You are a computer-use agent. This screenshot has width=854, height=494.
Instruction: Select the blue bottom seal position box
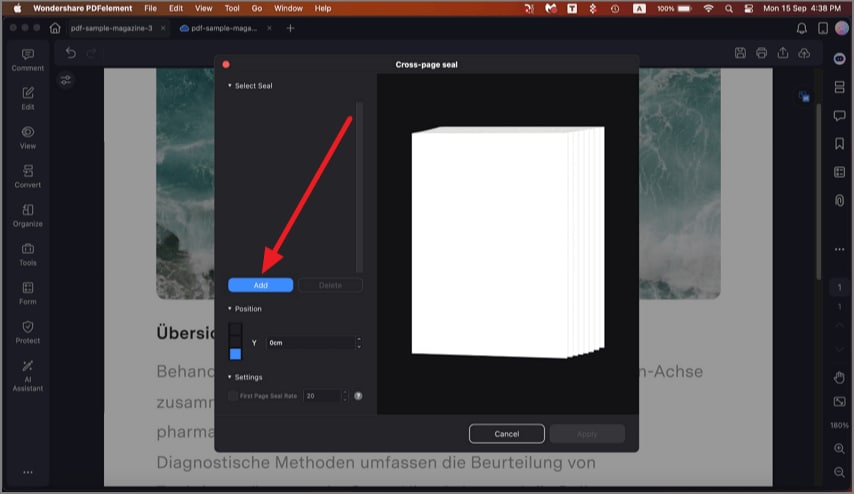pos(235,354)
